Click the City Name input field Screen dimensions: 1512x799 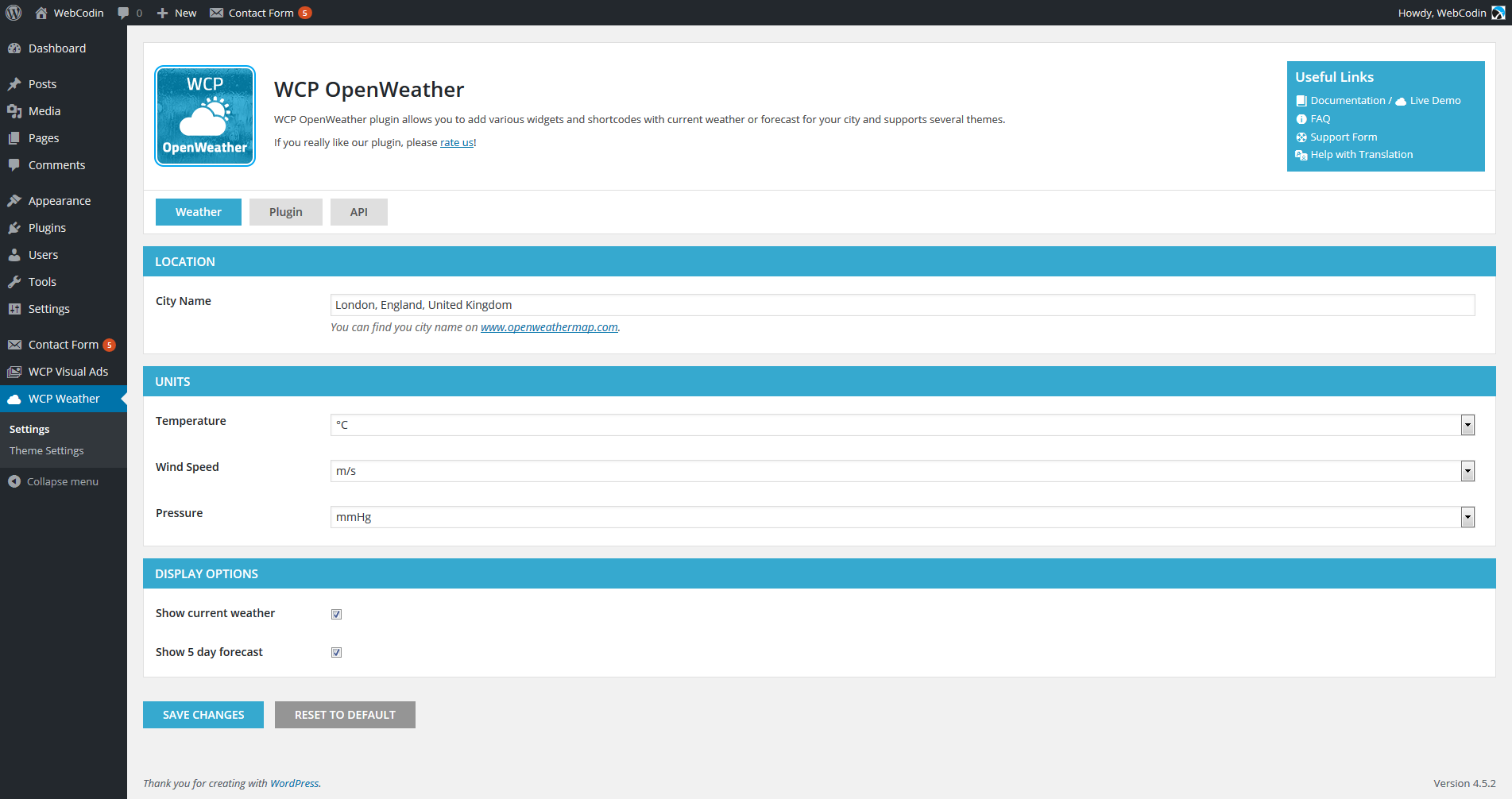[903, 305]
